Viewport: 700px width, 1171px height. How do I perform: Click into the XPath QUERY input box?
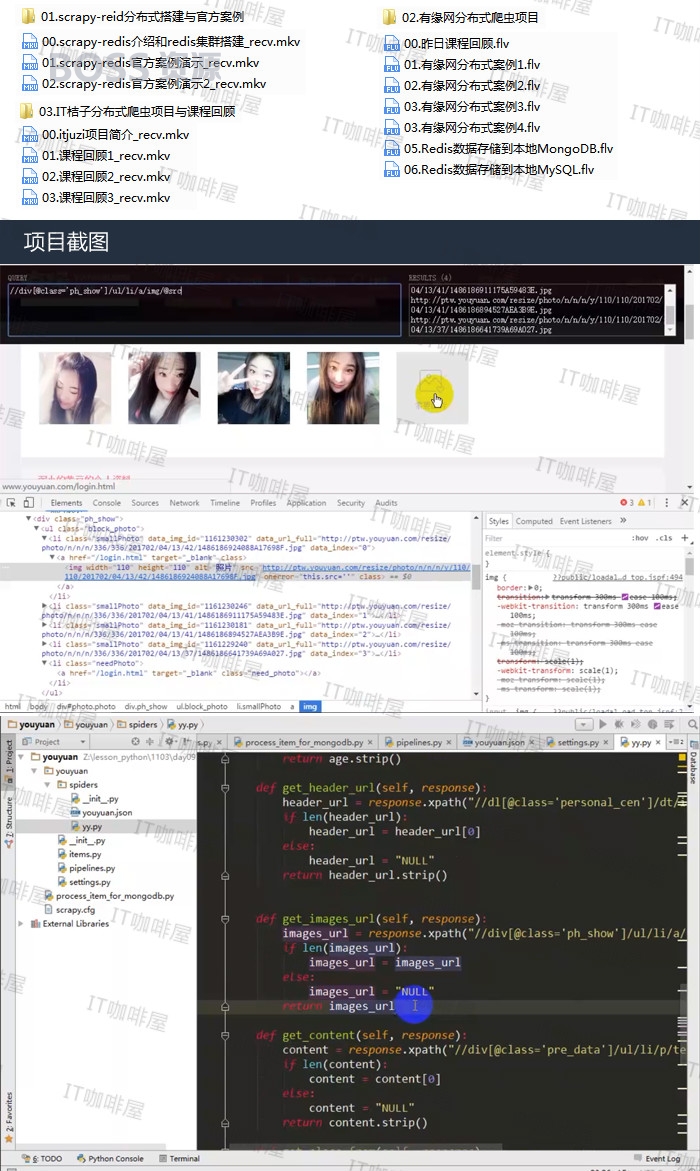(x=204, y=309)
